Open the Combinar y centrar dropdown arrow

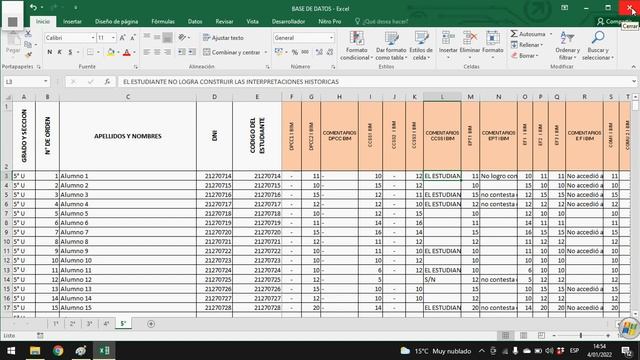(x=266, y=52)
